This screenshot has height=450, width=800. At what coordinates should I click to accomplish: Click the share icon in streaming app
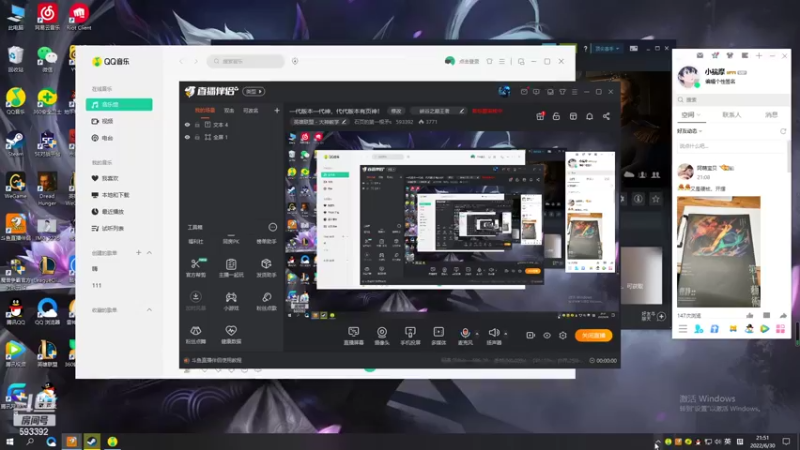click(606, 116)
